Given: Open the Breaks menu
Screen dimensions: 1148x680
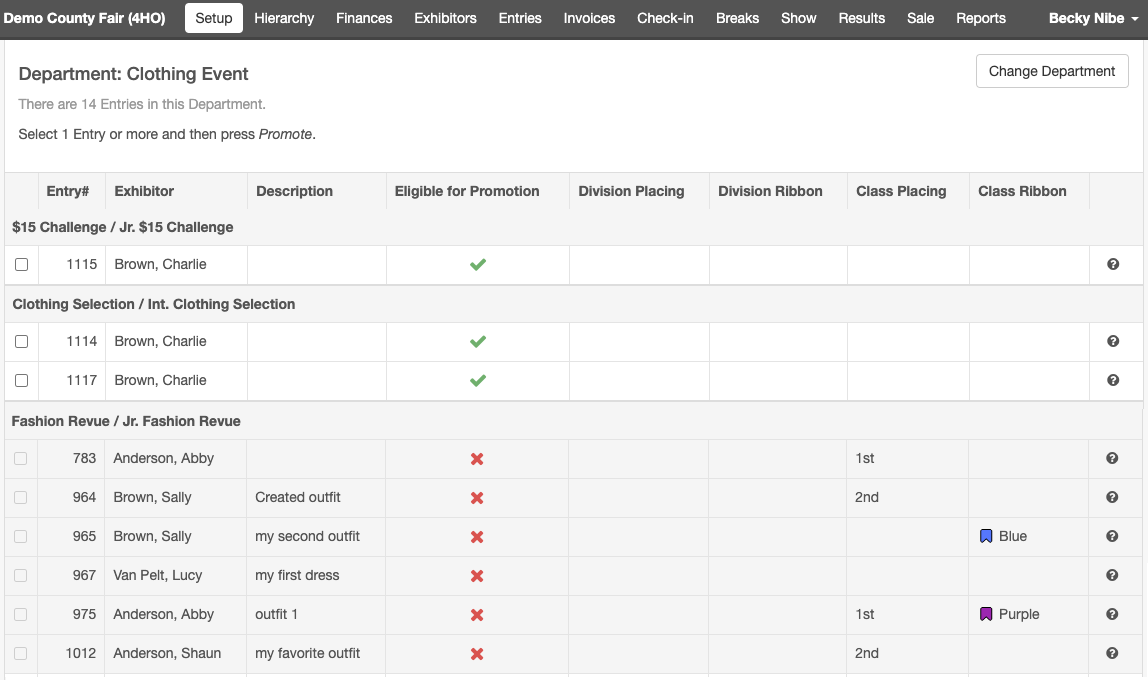Looking at the screenshot, I should tap(737, 18).
